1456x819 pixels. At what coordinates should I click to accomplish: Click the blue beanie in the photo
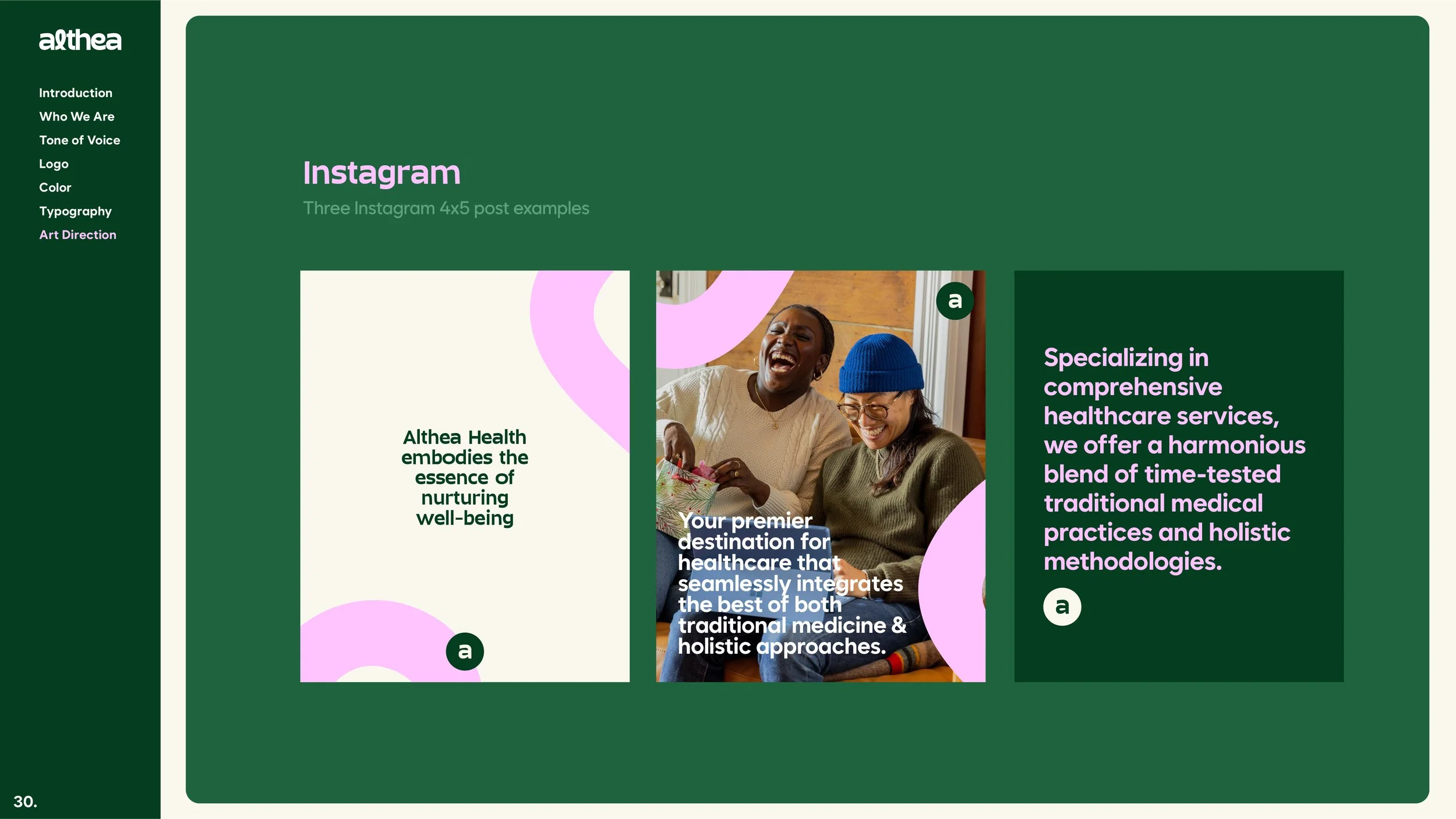[881, 364]
